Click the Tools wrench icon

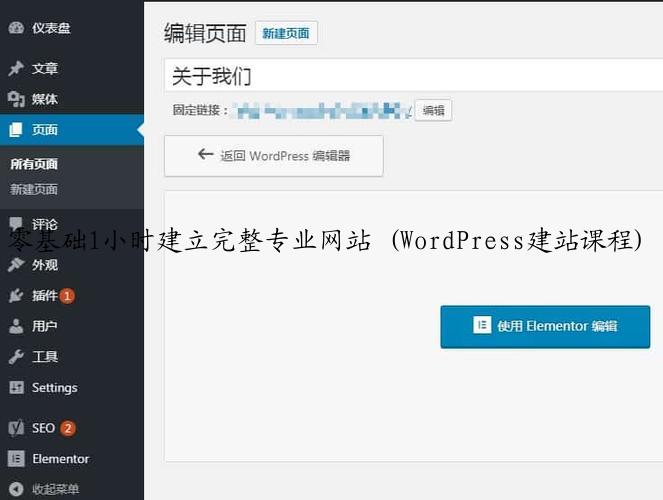pyautogui.click(x=16, y=357)
